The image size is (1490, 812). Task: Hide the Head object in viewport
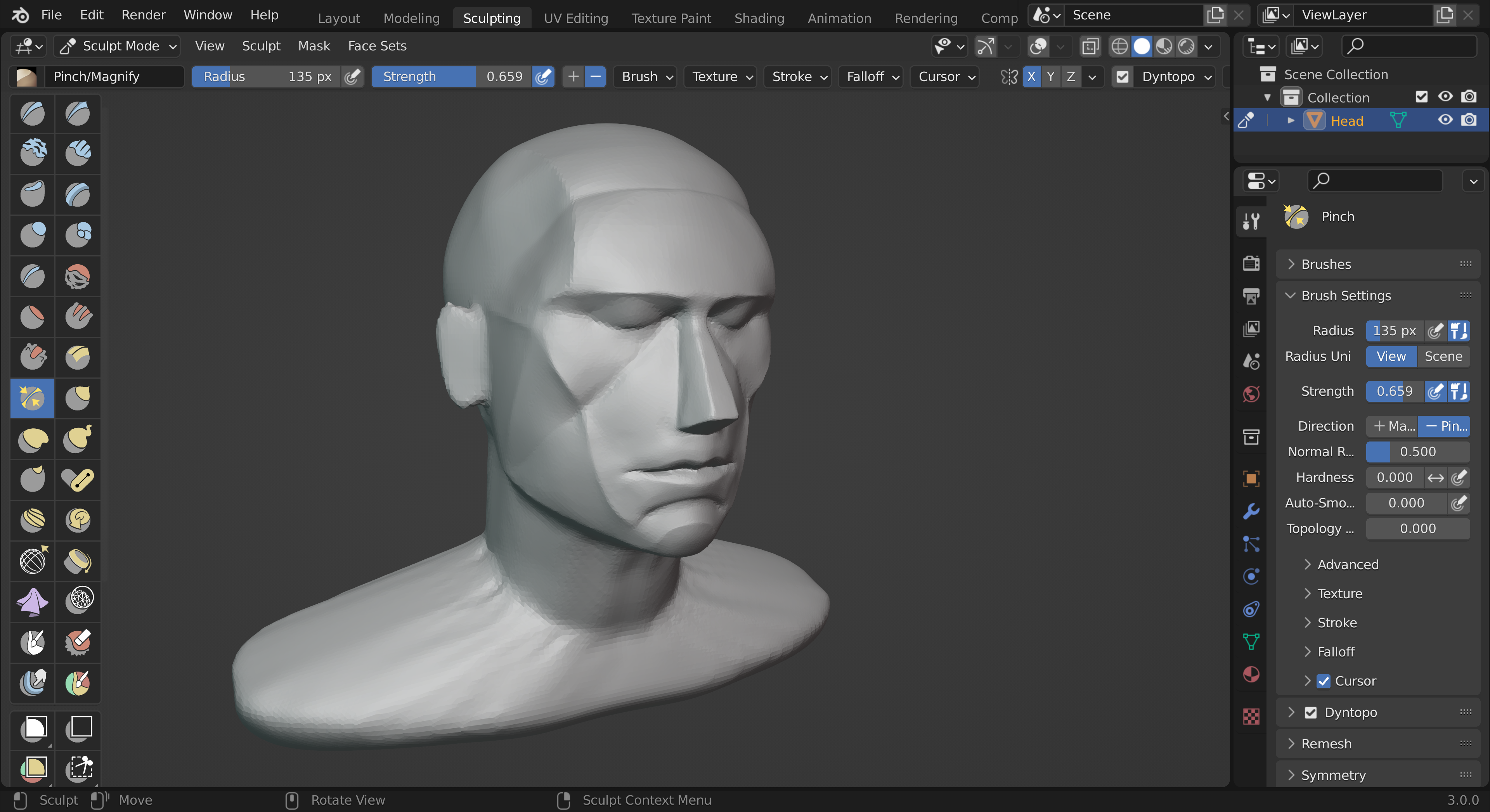click(x=1445, y=120)
